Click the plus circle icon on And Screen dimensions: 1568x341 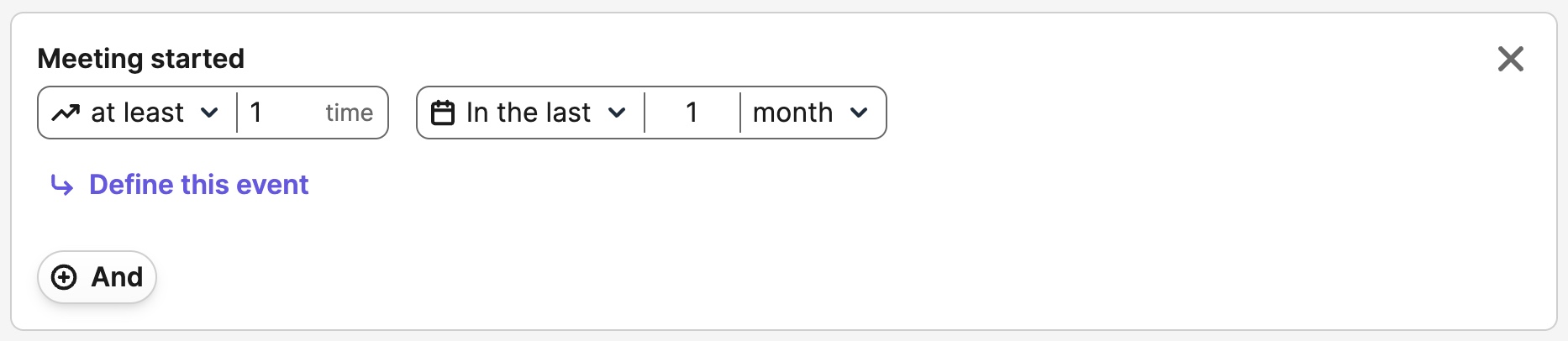click(64, 277)
